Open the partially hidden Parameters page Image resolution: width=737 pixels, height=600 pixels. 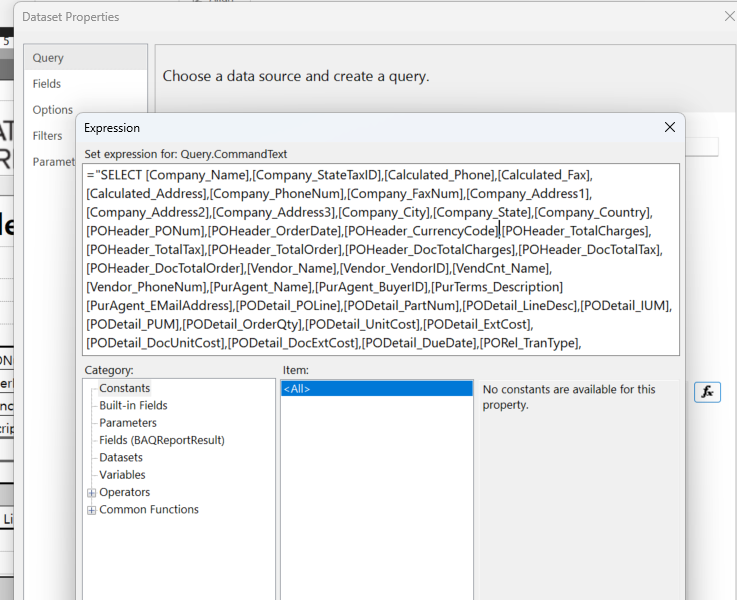coord(54,162)
